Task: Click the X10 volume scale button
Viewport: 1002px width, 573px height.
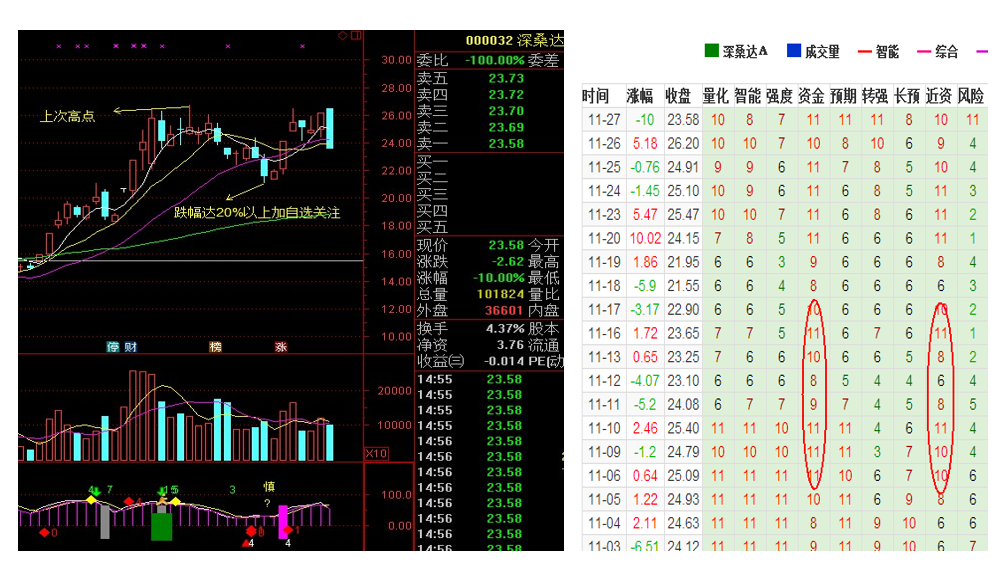Action: click(x=376, y=454)
